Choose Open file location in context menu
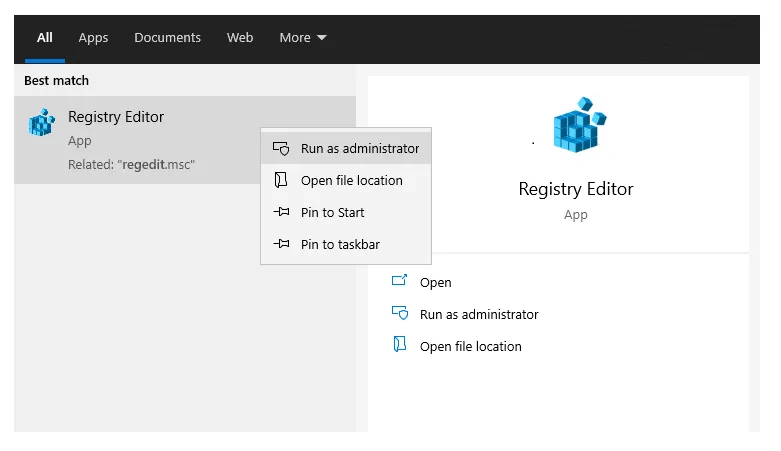Screen dimensions: 781x451 click(x=346, y=180)
